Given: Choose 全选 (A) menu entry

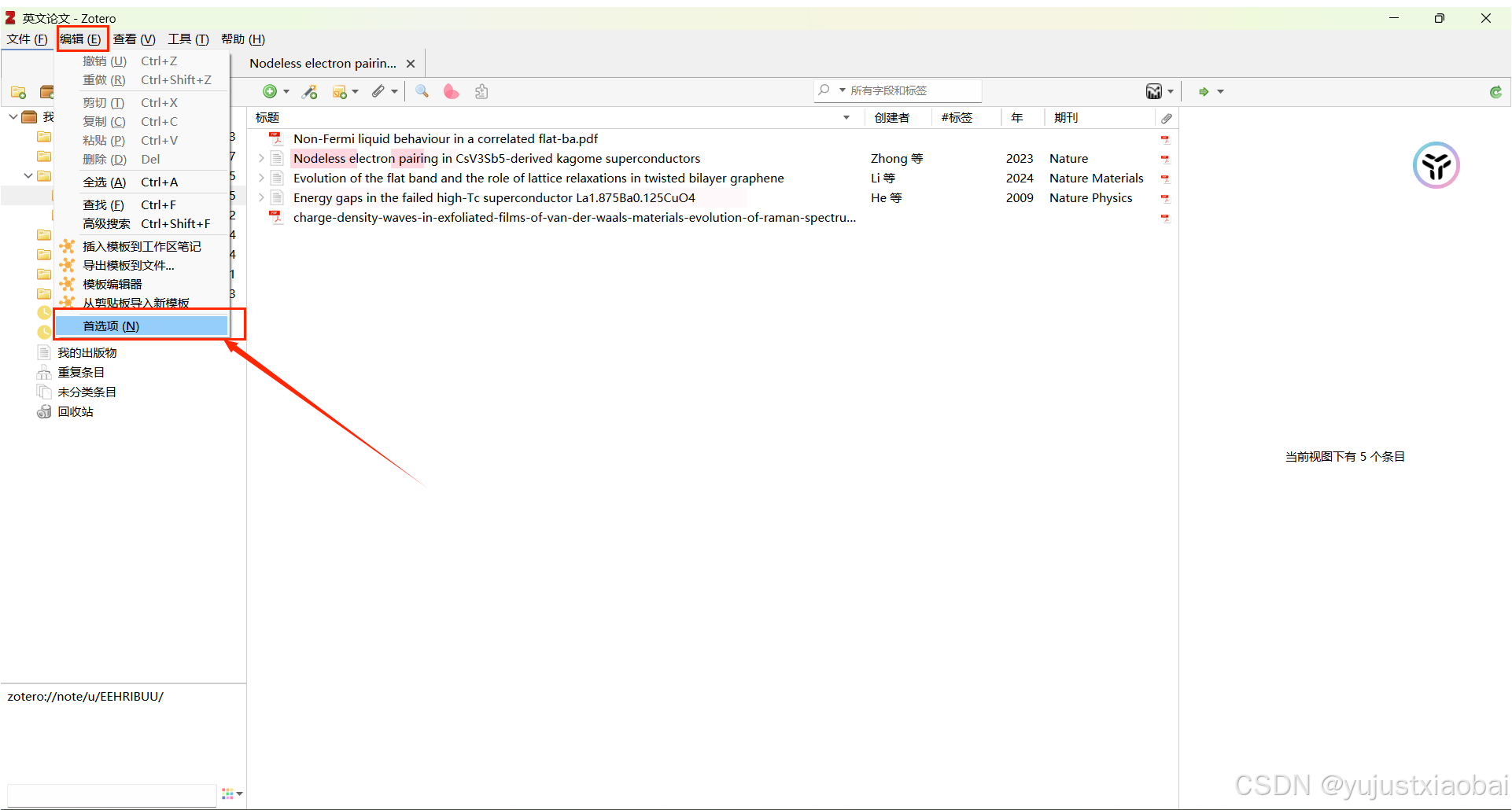Looking at the screenshot, I should 142,182.
